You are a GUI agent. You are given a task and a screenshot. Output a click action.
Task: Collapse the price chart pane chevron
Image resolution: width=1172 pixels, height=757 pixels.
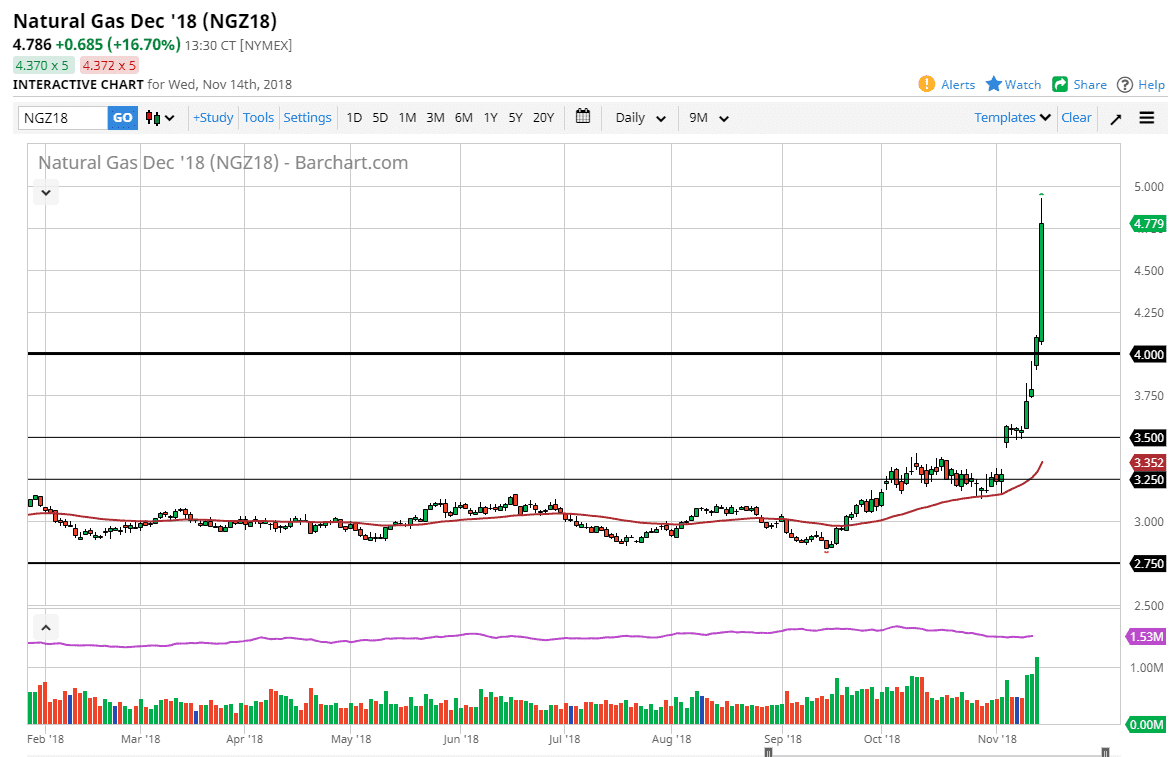click(x=46, y=193)
